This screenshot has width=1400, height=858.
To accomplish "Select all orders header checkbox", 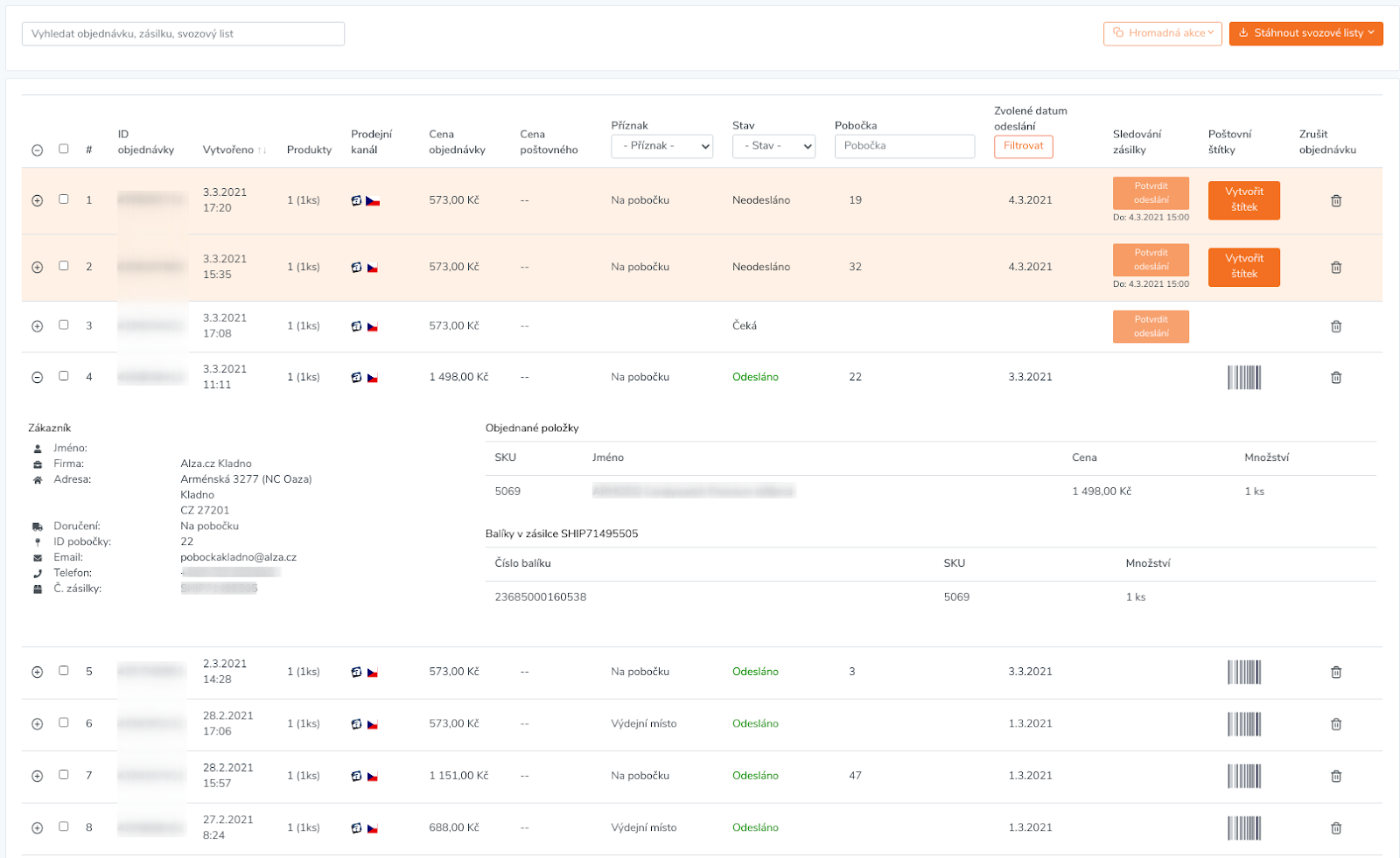I will click(x=64, y=149).
